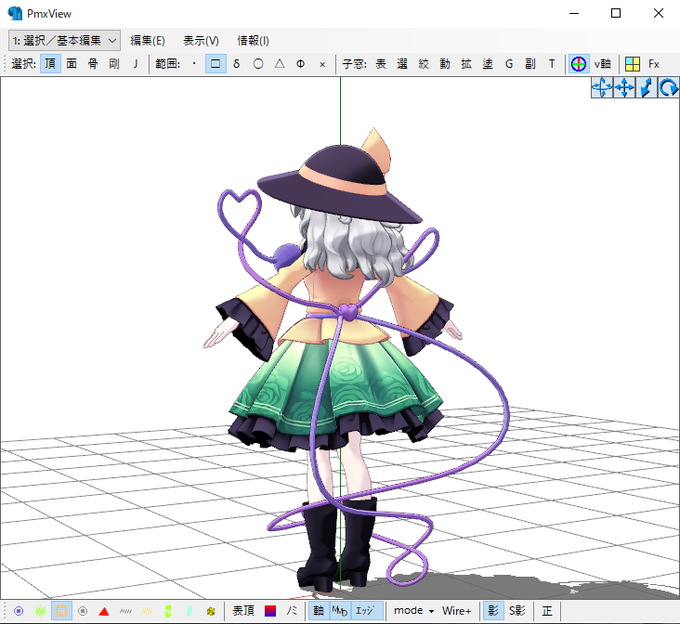Toggle the green capsule display icon

pos(168,611)
